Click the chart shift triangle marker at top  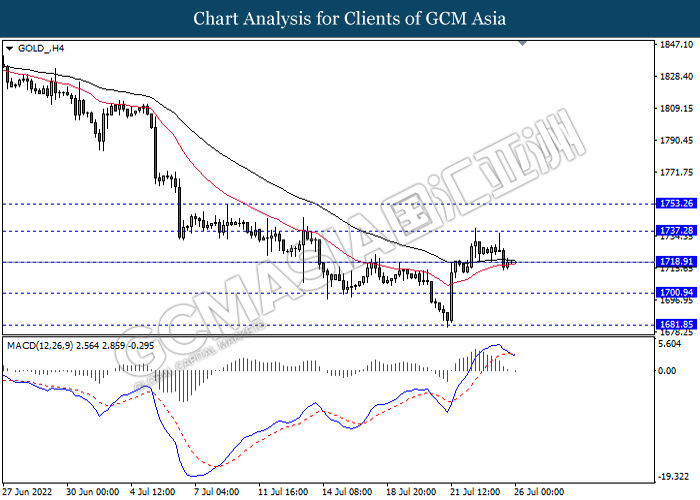click(x=523, y=43)
